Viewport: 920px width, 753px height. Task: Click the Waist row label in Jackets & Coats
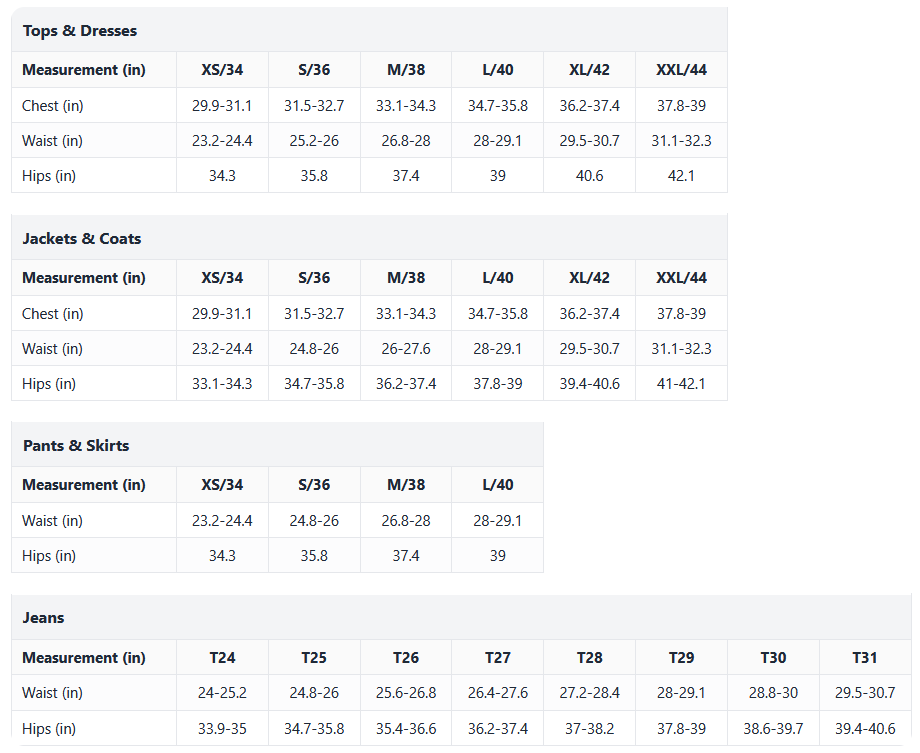pyautogui.click(x=51, y=348)
